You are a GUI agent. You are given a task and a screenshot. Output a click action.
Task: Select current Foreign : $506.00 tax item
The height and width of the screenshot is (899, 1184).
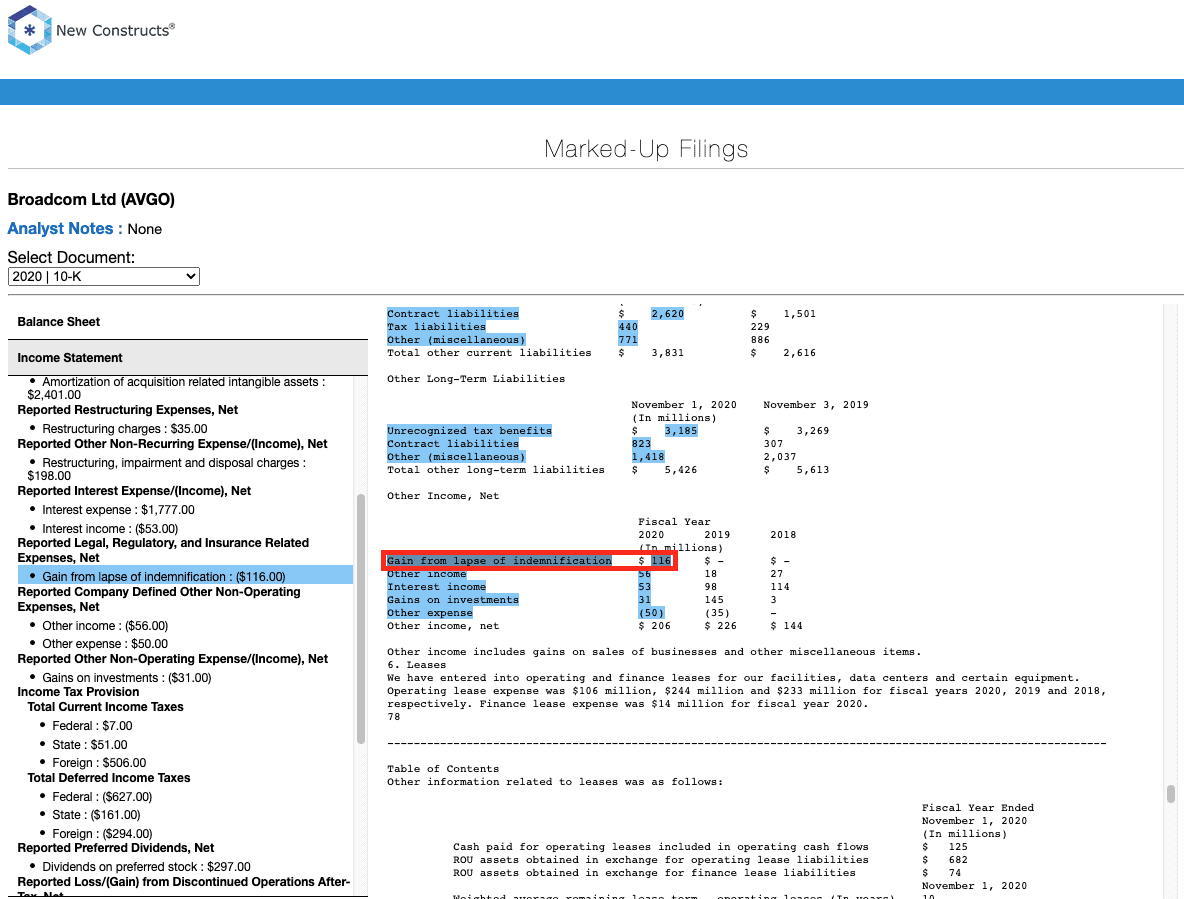point(99,763)
